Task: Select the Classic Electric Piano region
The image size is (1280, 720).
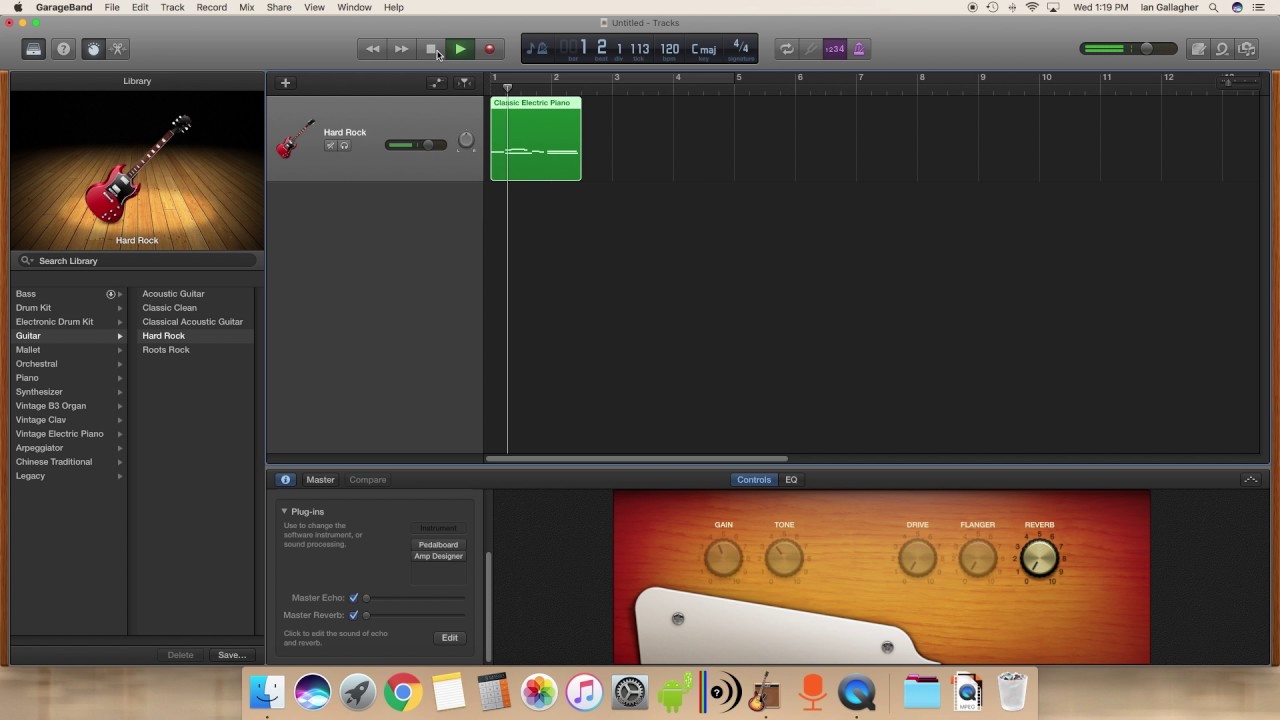Action: (536, 139)
